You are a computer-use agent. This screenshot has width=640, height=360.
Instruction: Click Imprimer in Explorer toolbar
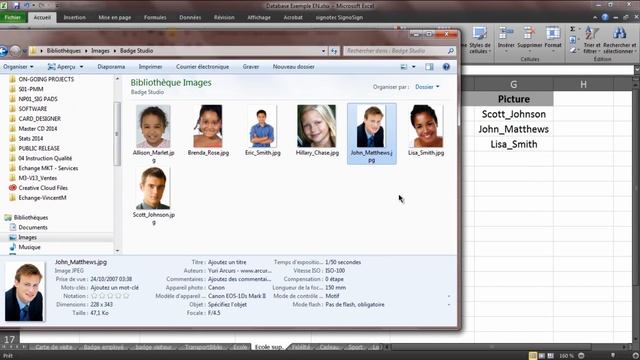[x=150, y=67]
